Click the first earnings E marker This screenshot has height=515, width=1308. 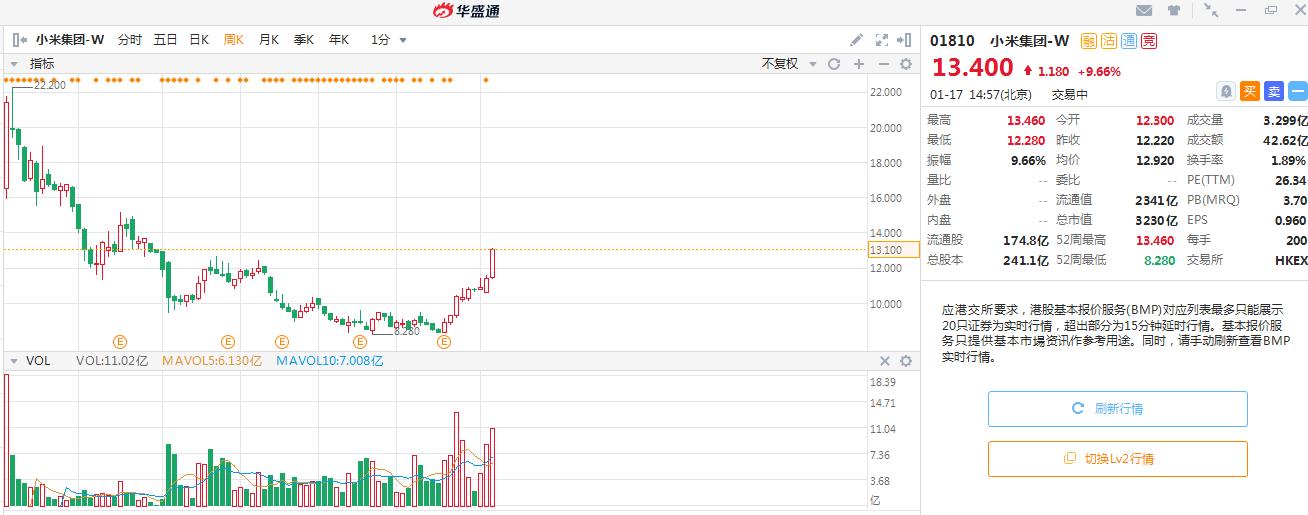click(x=119, y=342)
